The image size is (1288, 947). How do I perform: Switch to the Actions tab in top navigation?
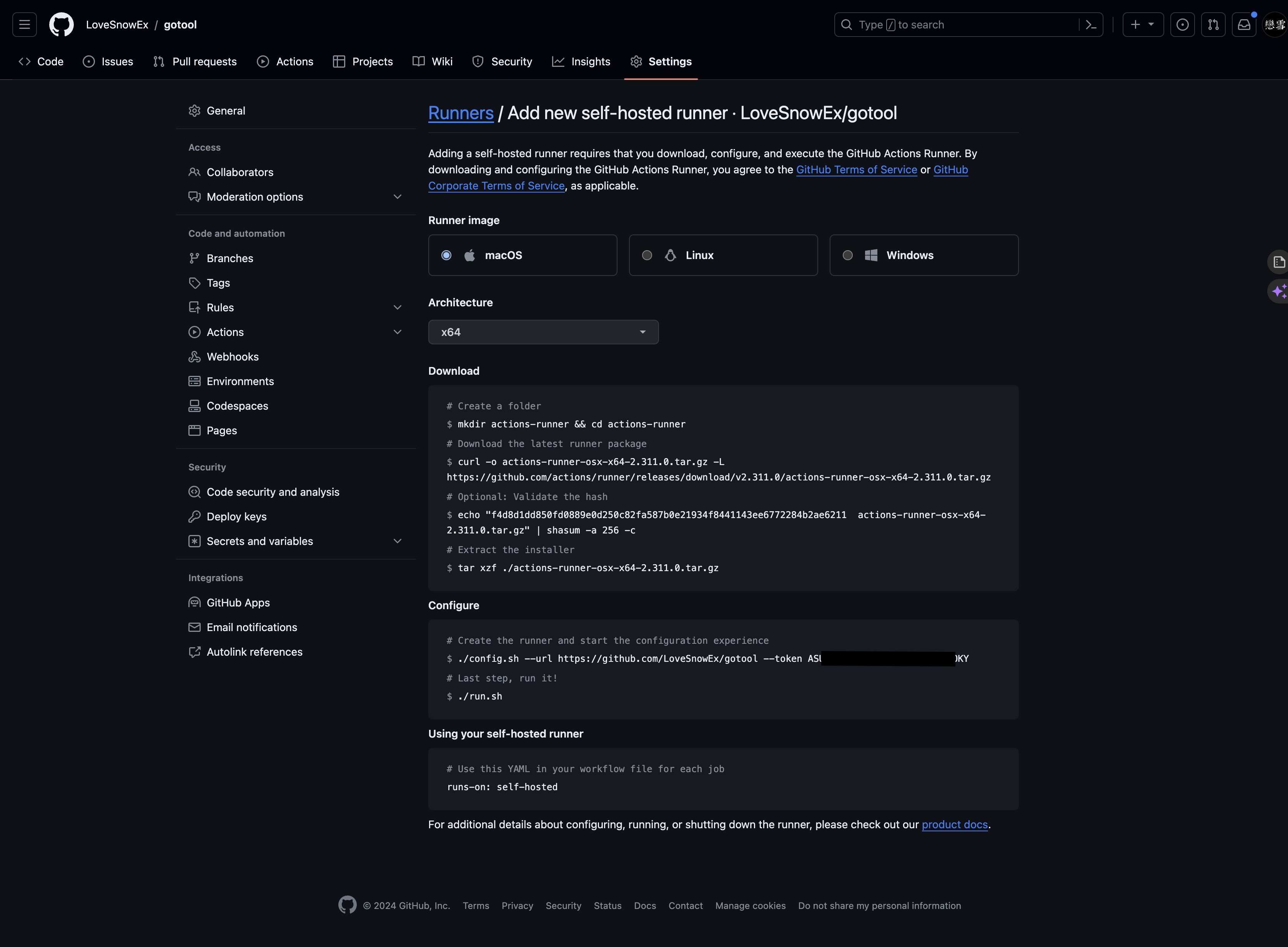pyautogui.click(x=285, y=61)
